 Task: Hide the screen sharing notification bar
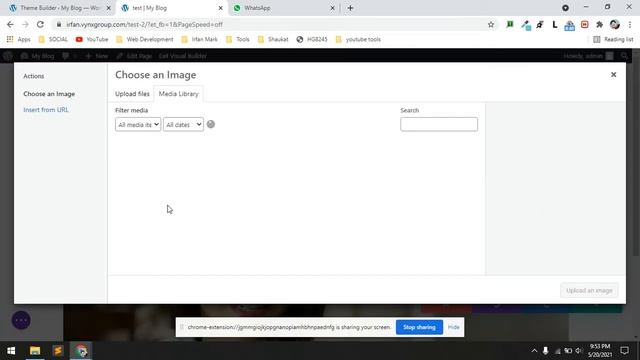(x=453, y=327)
